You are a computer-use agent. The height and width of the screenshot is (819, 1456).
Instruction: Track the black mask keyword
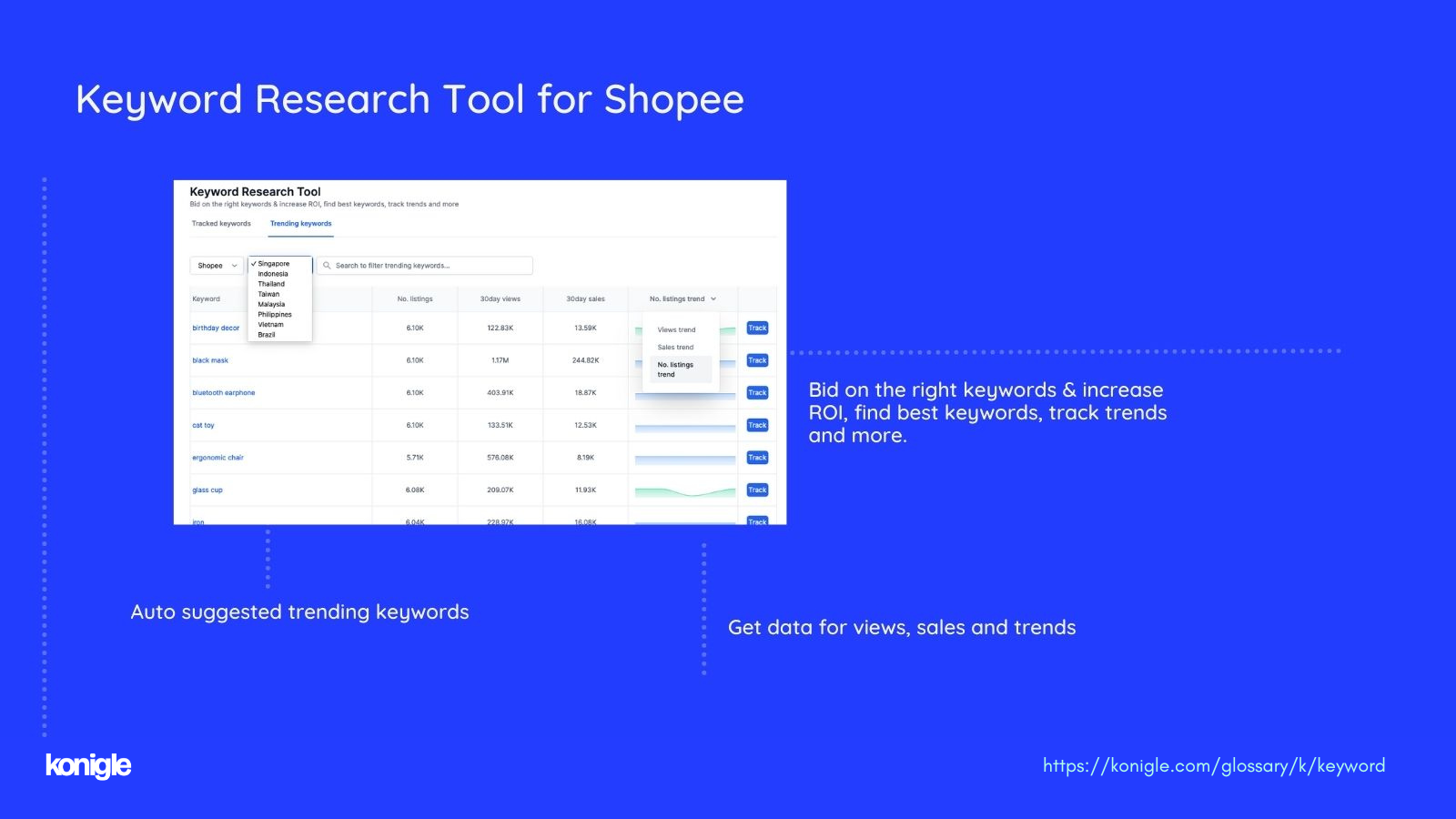click(757, 360)
